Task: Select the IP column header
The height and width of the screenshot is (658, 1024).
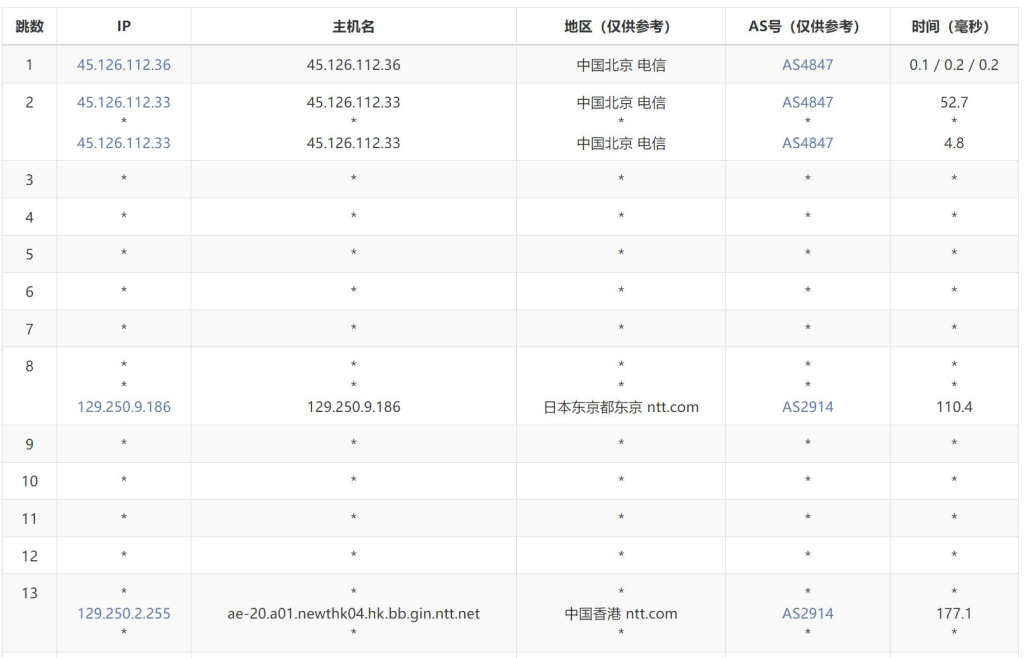Action: point(123,26)
